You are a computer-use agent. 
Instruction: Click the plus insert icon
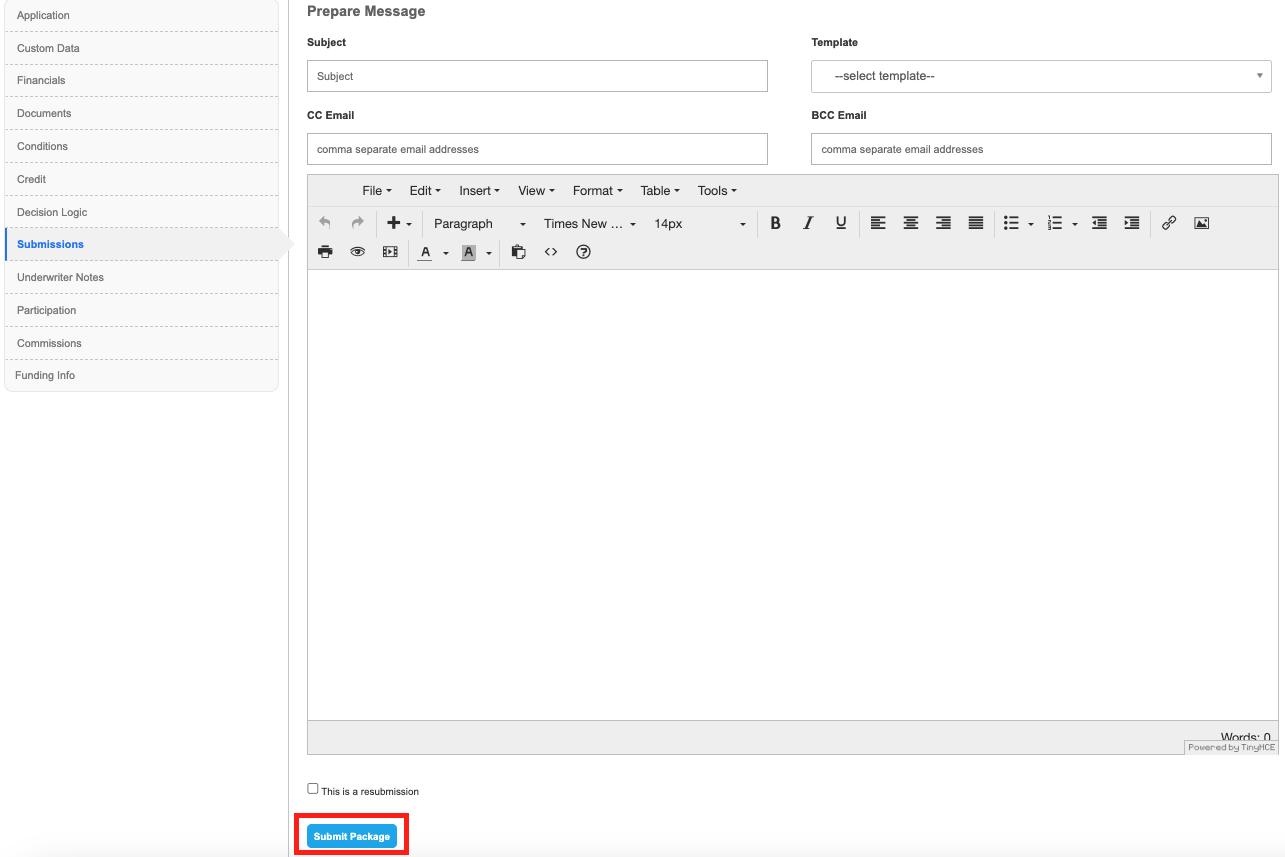(x=393, y=223)
